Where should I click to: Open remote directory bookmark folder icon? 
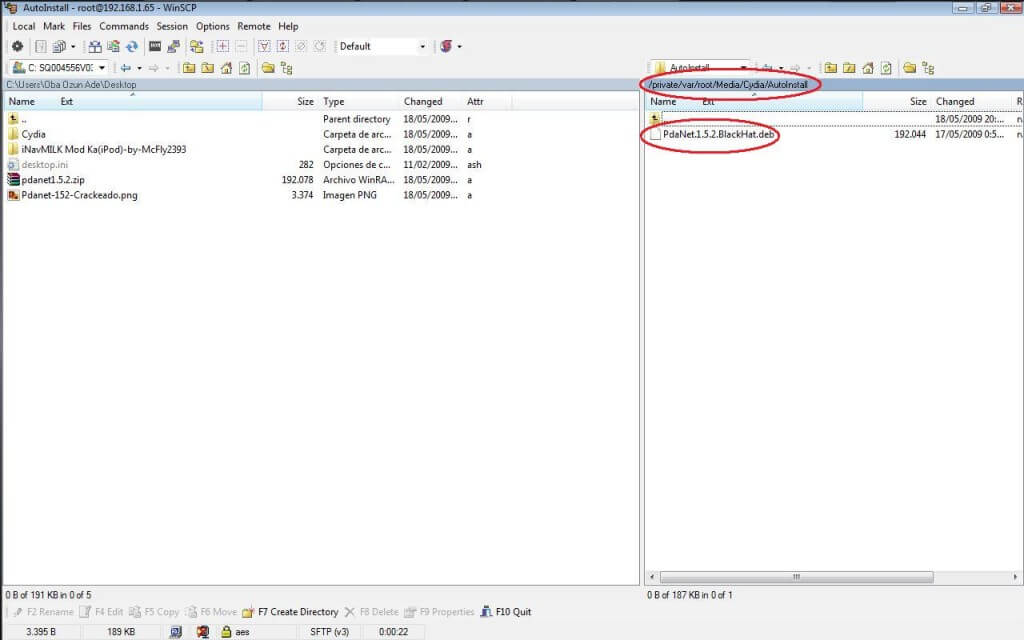910,68
